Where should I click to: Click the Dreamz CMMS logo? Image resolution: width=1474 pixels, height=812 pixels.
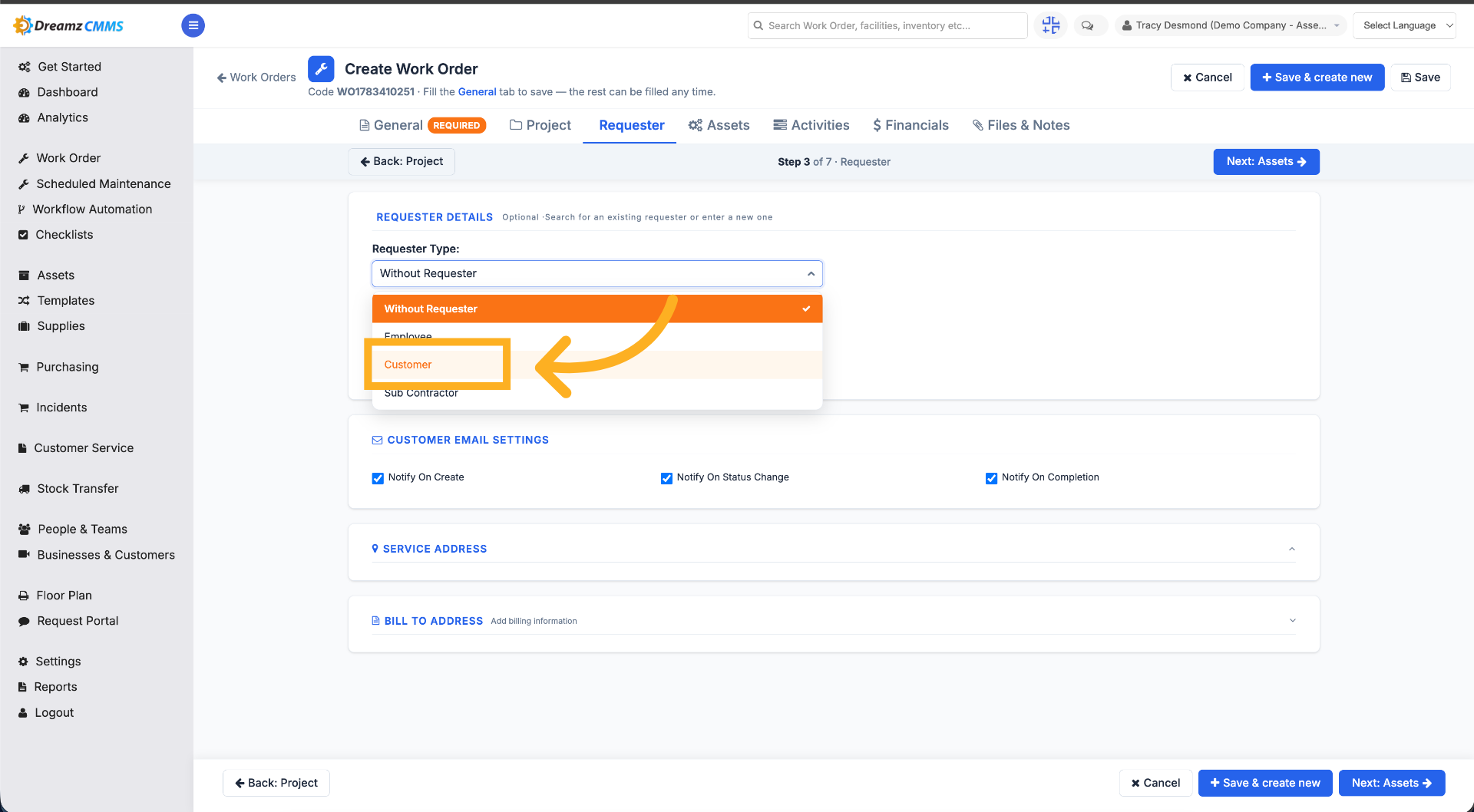pyautogui.click(x=68, y=25)
